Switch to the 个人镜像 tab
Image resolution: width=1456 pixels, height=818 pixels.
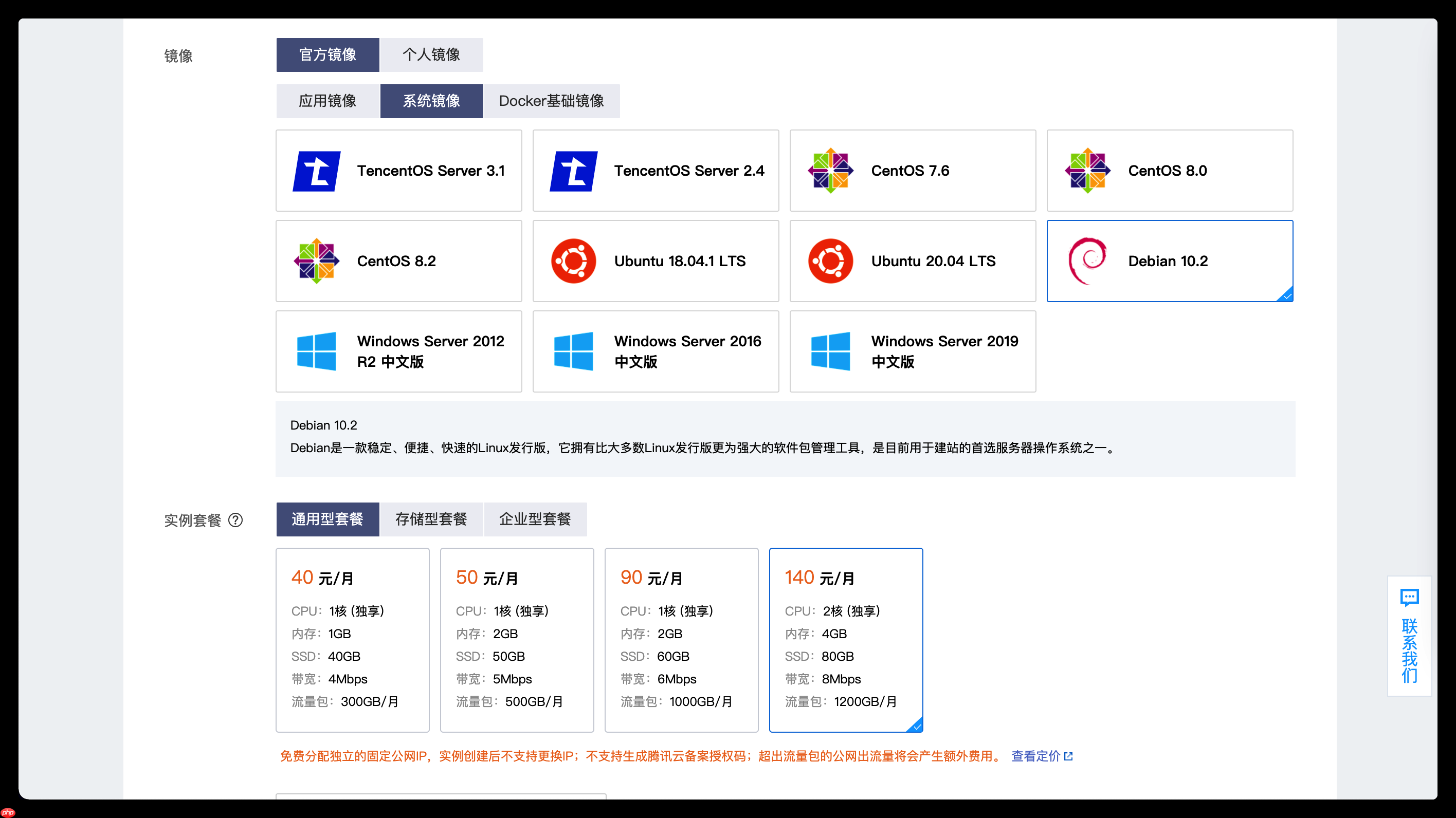[x=431, y=55]
